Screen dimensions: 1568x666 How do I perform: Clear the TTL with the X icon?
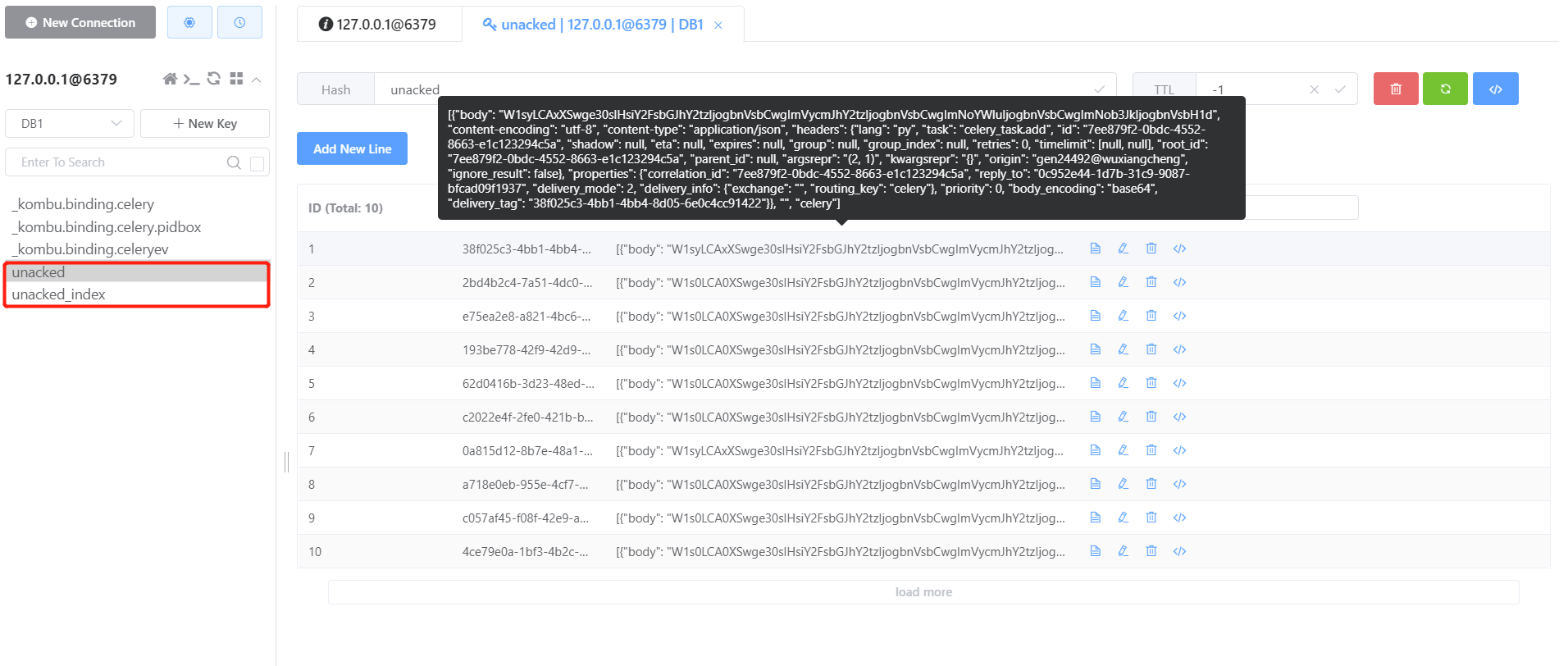(1315, 89)
